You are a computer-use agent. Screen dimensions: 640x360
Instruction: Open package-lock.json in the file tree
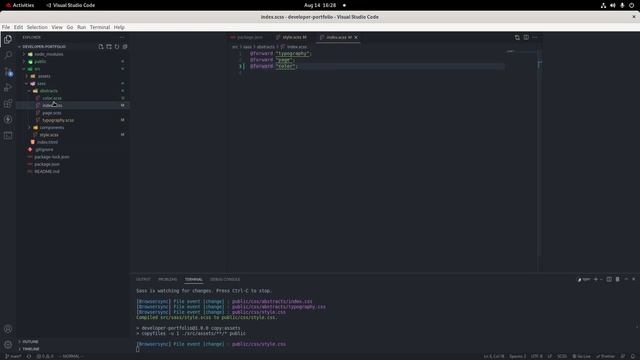point(51,157)
